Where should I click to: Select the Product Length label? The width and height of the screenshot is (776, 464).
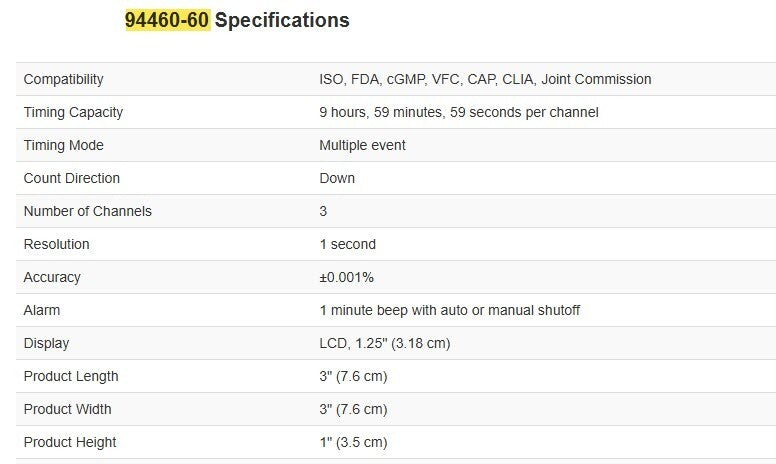tap(71, 376)
